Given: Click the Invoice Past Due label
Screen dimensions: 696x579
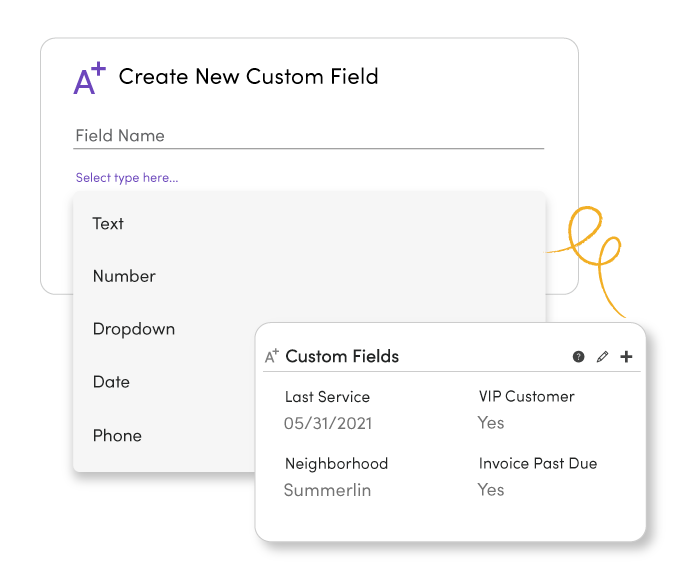Looking at the screenshot, I should (x=538, y=464).
